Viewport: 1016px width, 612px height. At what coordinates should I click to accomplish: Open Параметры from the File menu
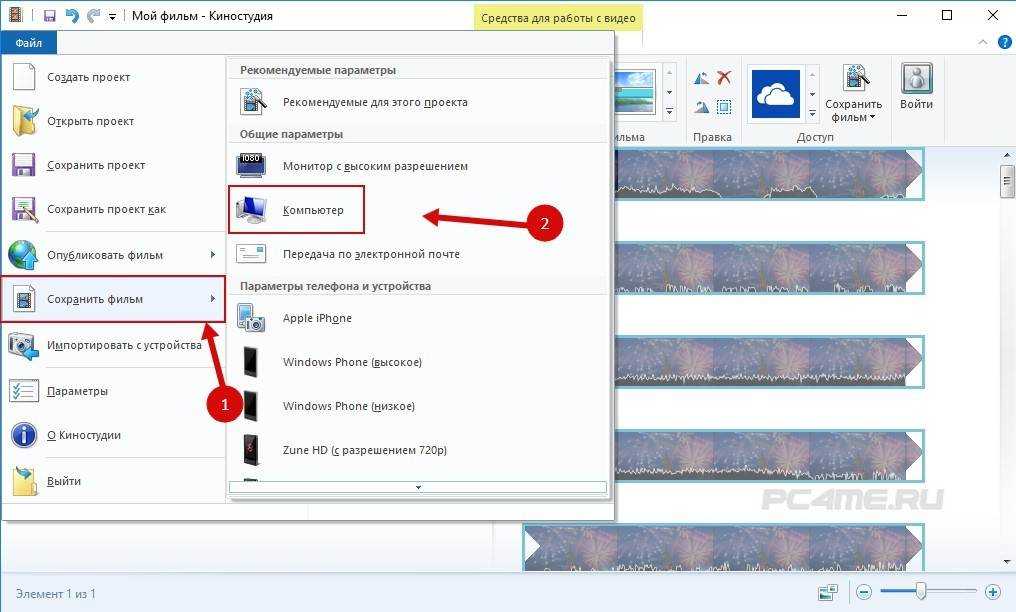[x=113, y=391]
